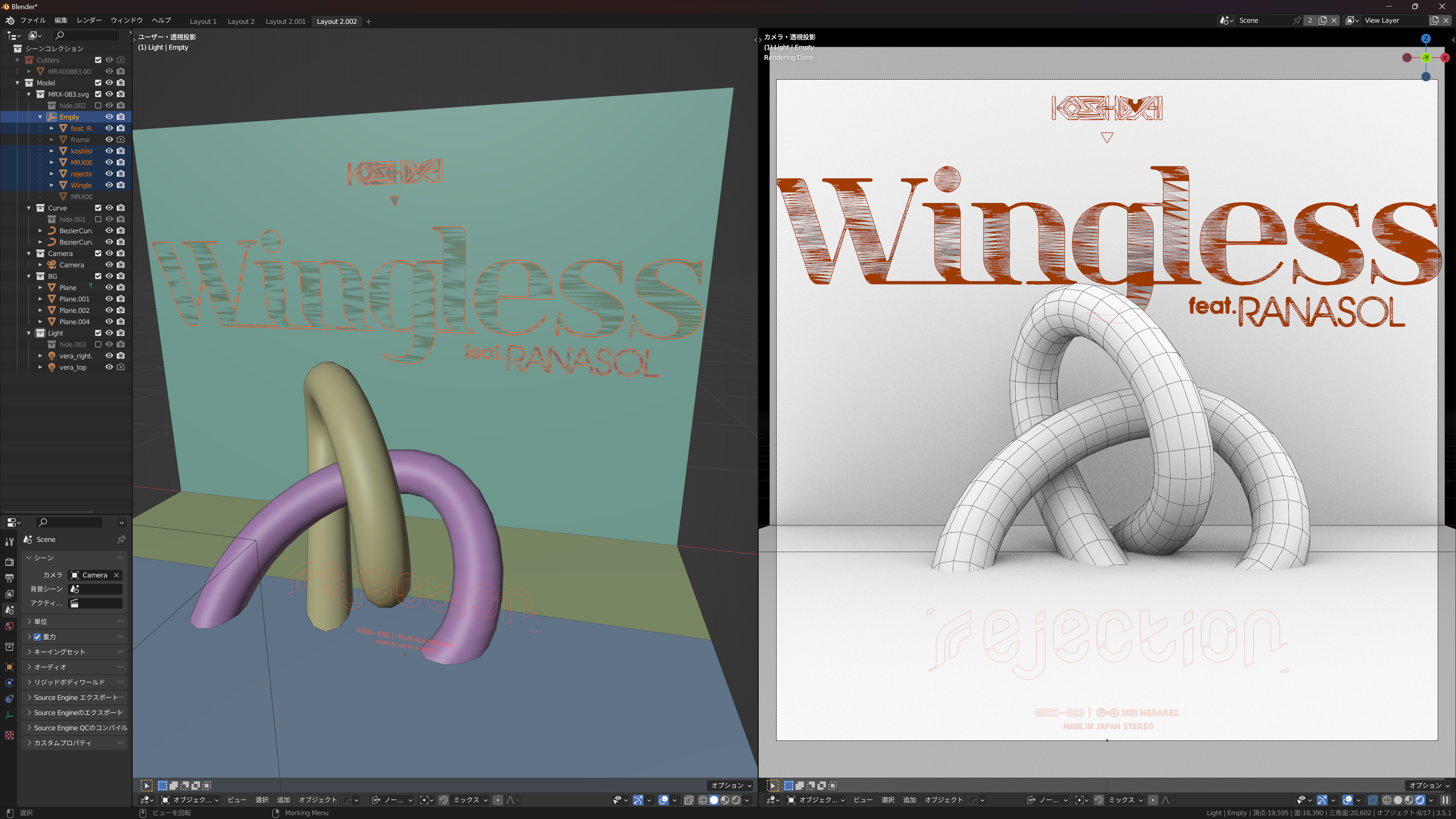1456x819 pixels.
Task: Open the Object Data properties tab
Action: click(9, 715)
